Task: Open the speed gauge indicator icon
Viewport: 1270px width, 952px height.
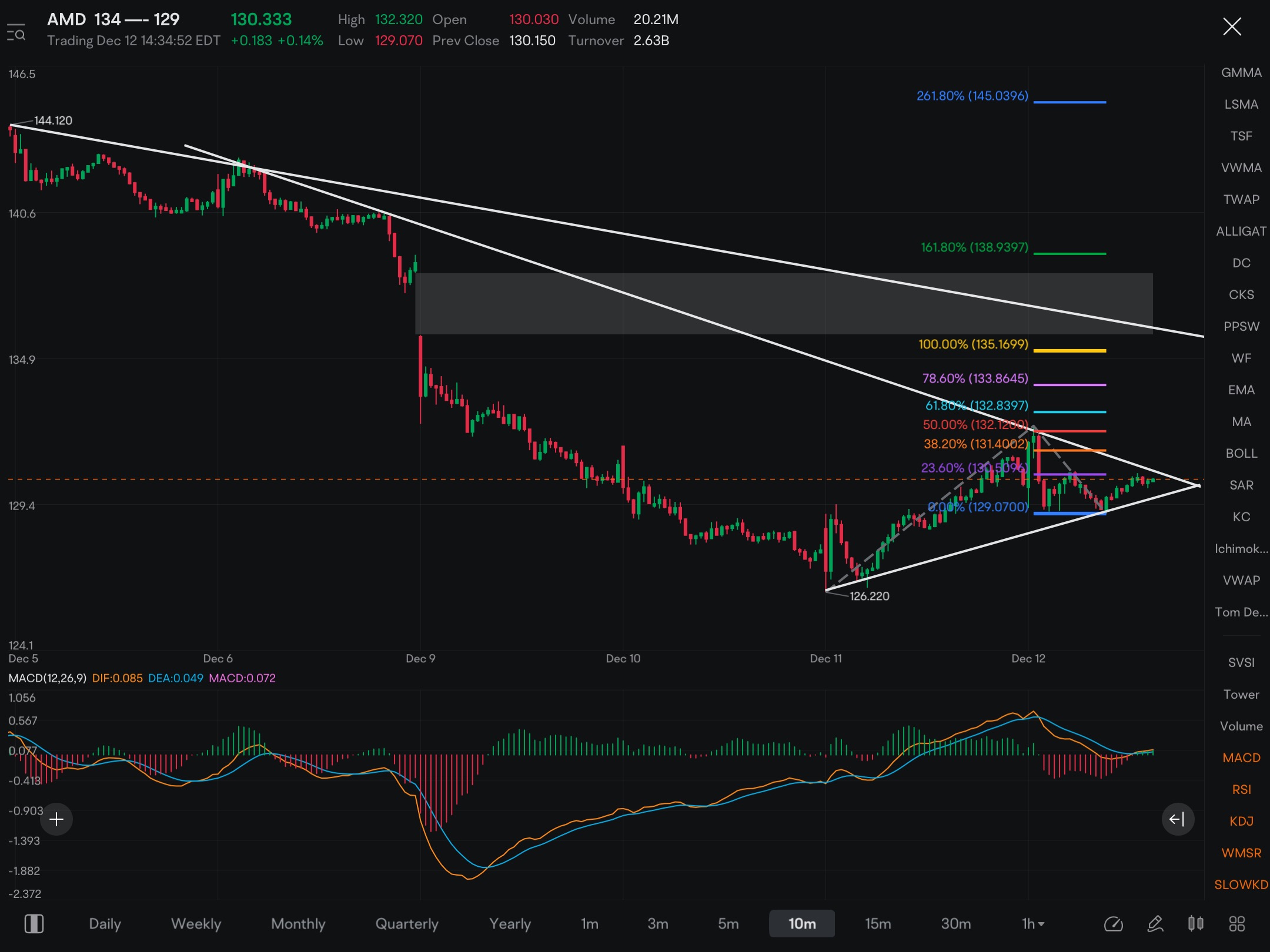Action: [1114, 924]
